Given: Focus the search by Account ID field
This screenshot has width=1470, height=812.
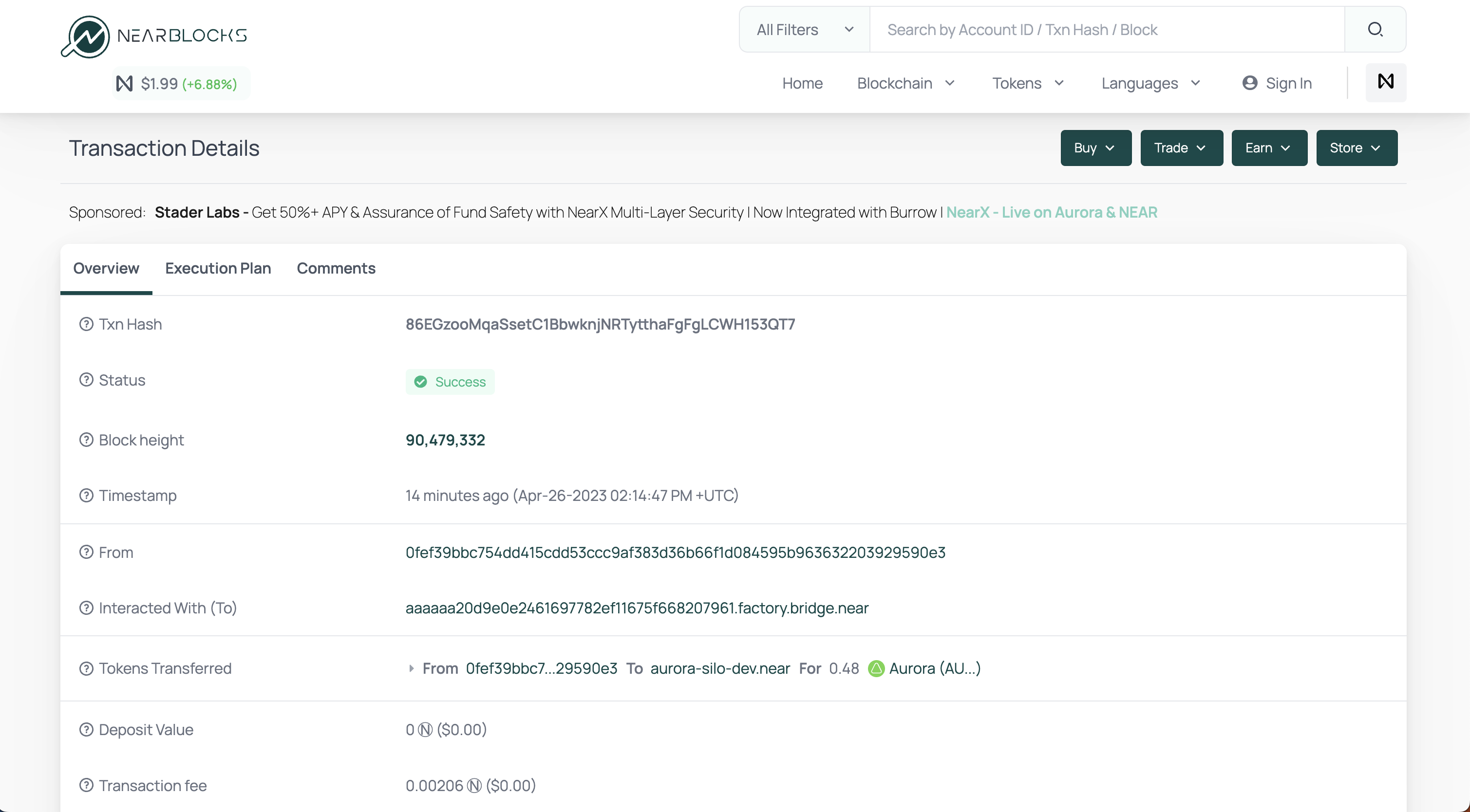Looking at the screenshot, I should (1107, 29).
